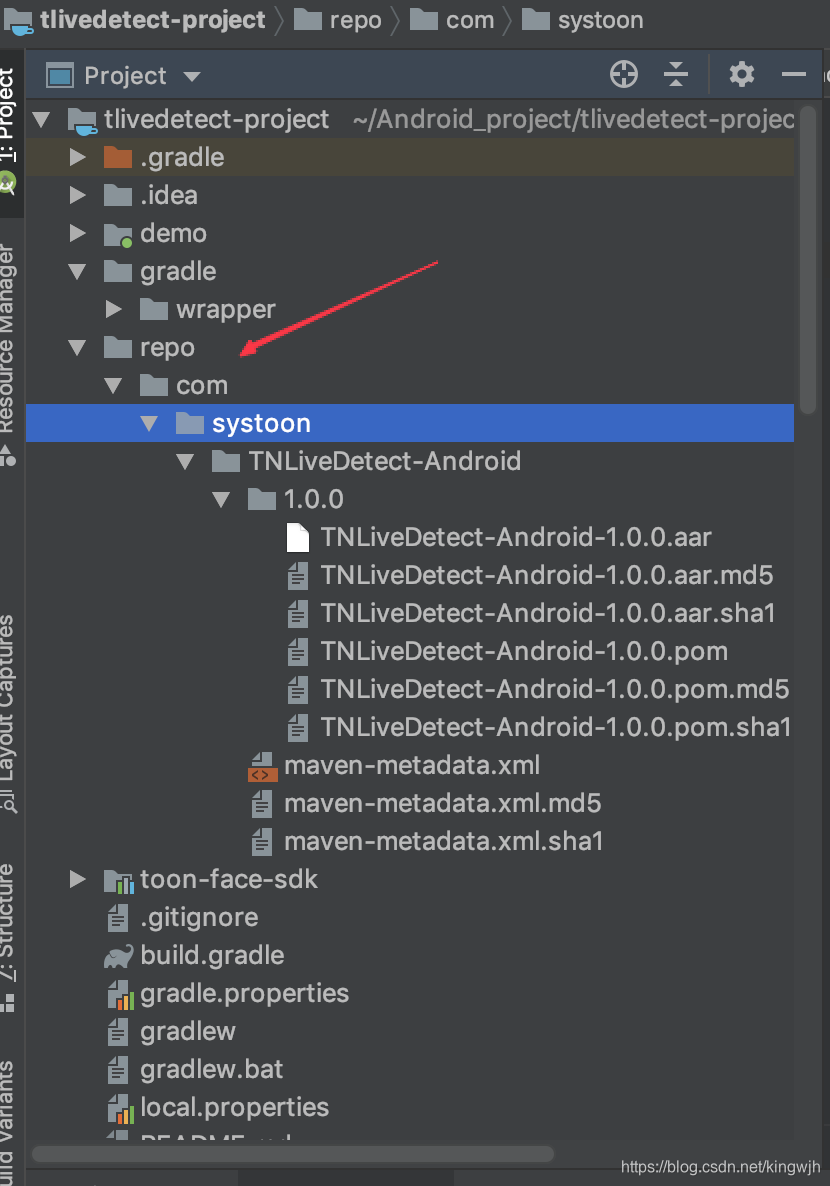Click com in the breadcrumb bar
This screenshot has width=830, height=1186.
click(x=470, y=20)
